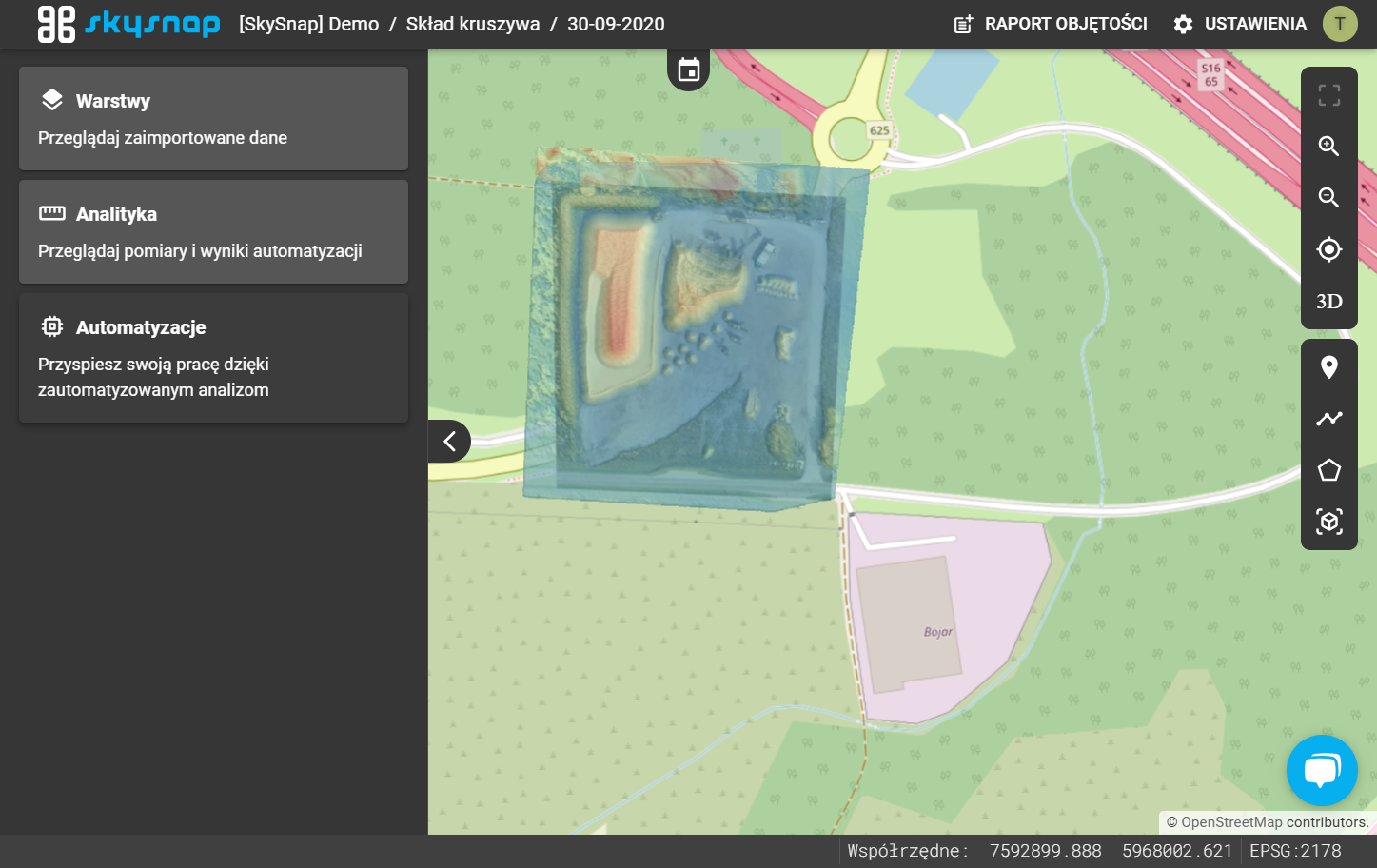
Task: Click the 7592899.888 coordinate value
Action: [1046, 851]
